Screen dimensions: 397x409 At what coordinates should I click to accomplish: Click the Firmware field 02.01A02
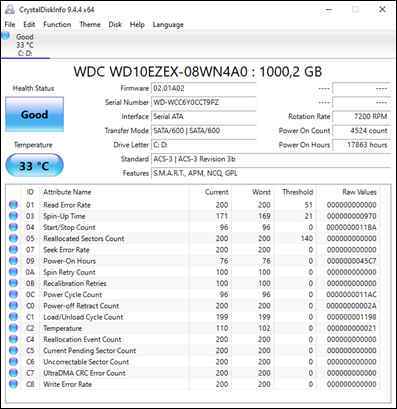[x=204, y=88]
